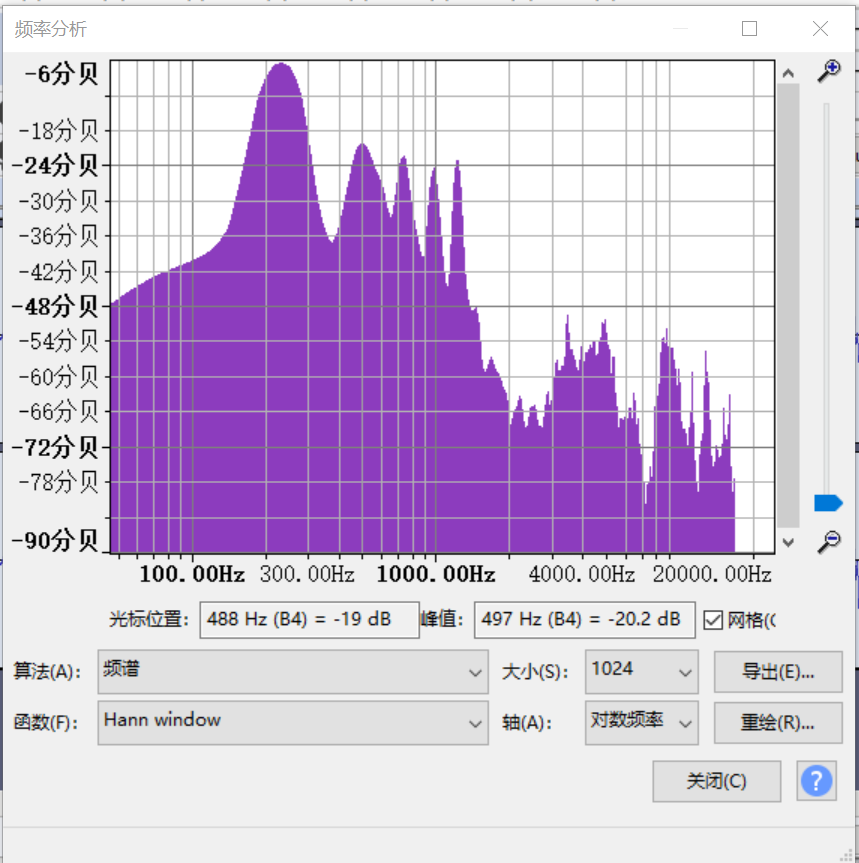Change the 大小 size from 1024
The width and height of the screenshot is (859, 863).
coord(641,672)
